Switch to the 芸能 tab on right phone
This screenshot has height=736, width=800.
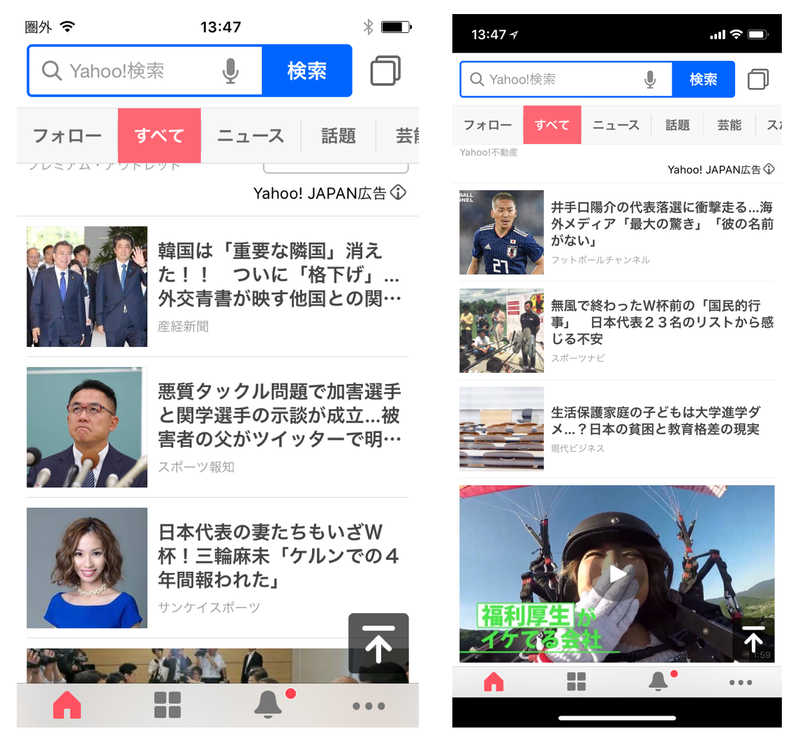tap(729, 125)
